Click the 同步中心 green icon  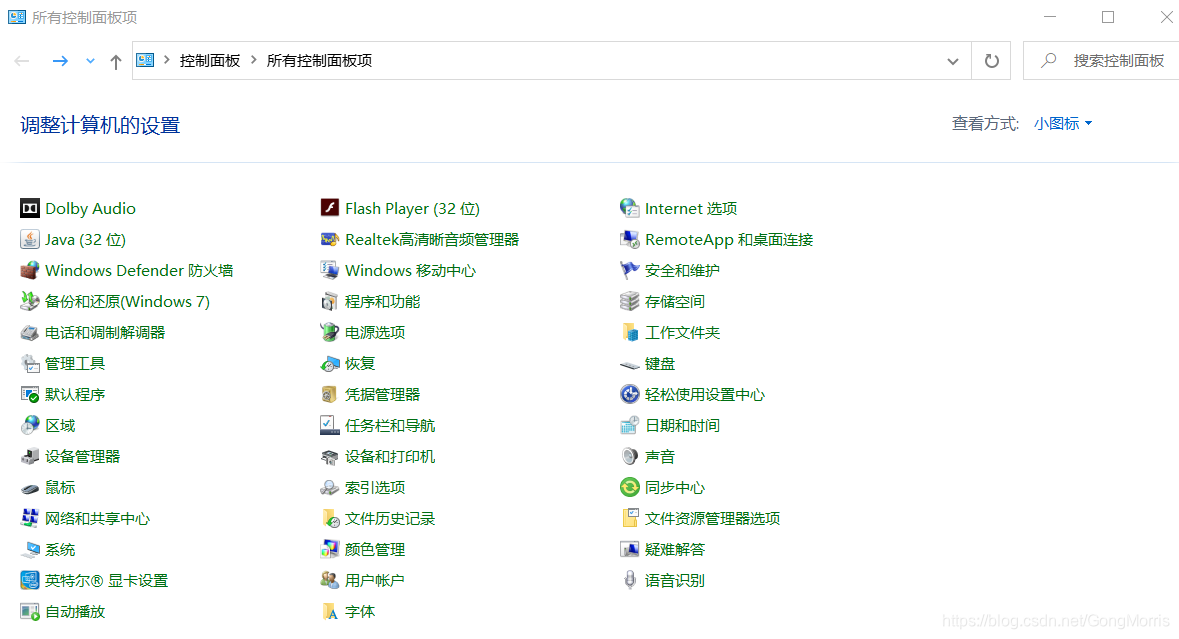[x=629, y=487]
